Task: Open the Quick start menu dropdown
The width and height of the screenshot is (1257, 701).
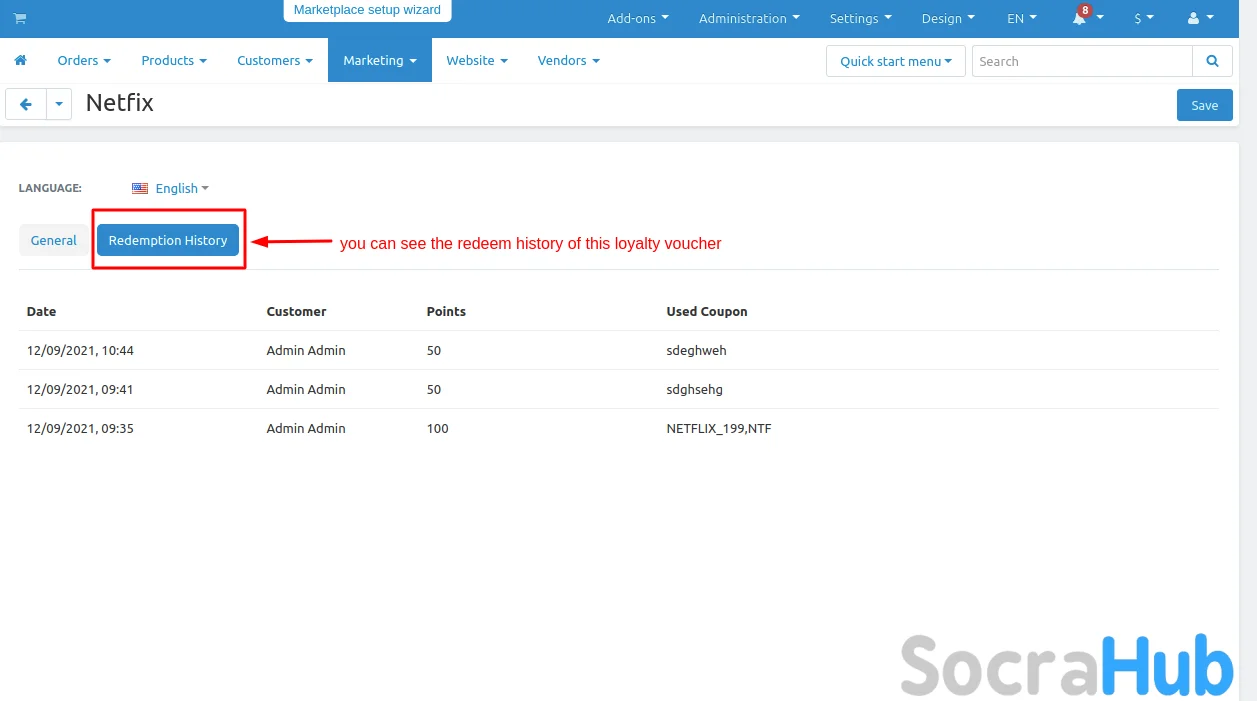Action: [x=895, y=61]
